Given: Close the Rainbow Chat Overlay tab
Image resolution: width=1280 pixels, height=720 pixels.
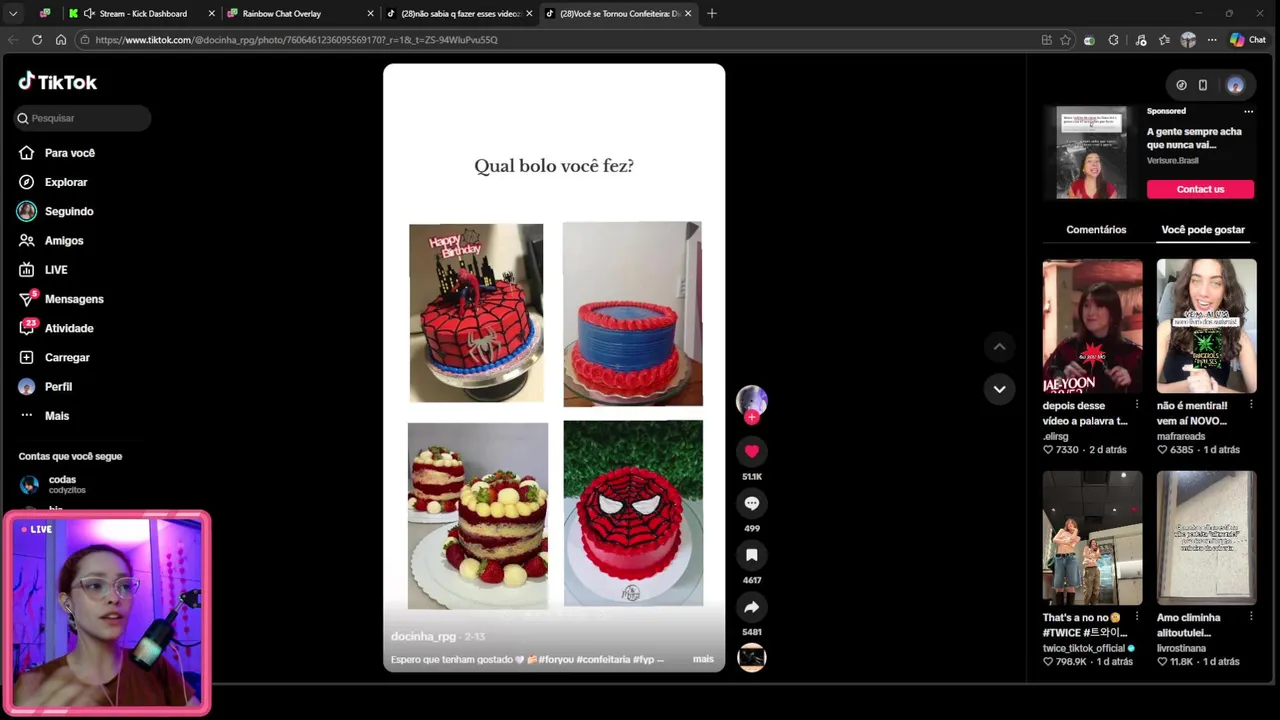Looking at the screenshot, I should [371, 14].
